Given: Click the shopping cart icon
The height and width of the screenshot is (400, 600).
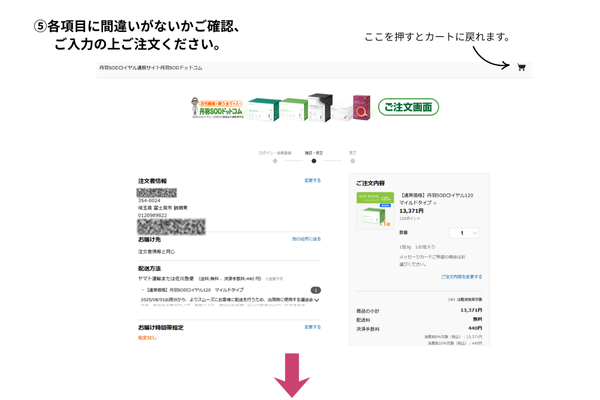Looking at the screenshot, I should point(521,68).
